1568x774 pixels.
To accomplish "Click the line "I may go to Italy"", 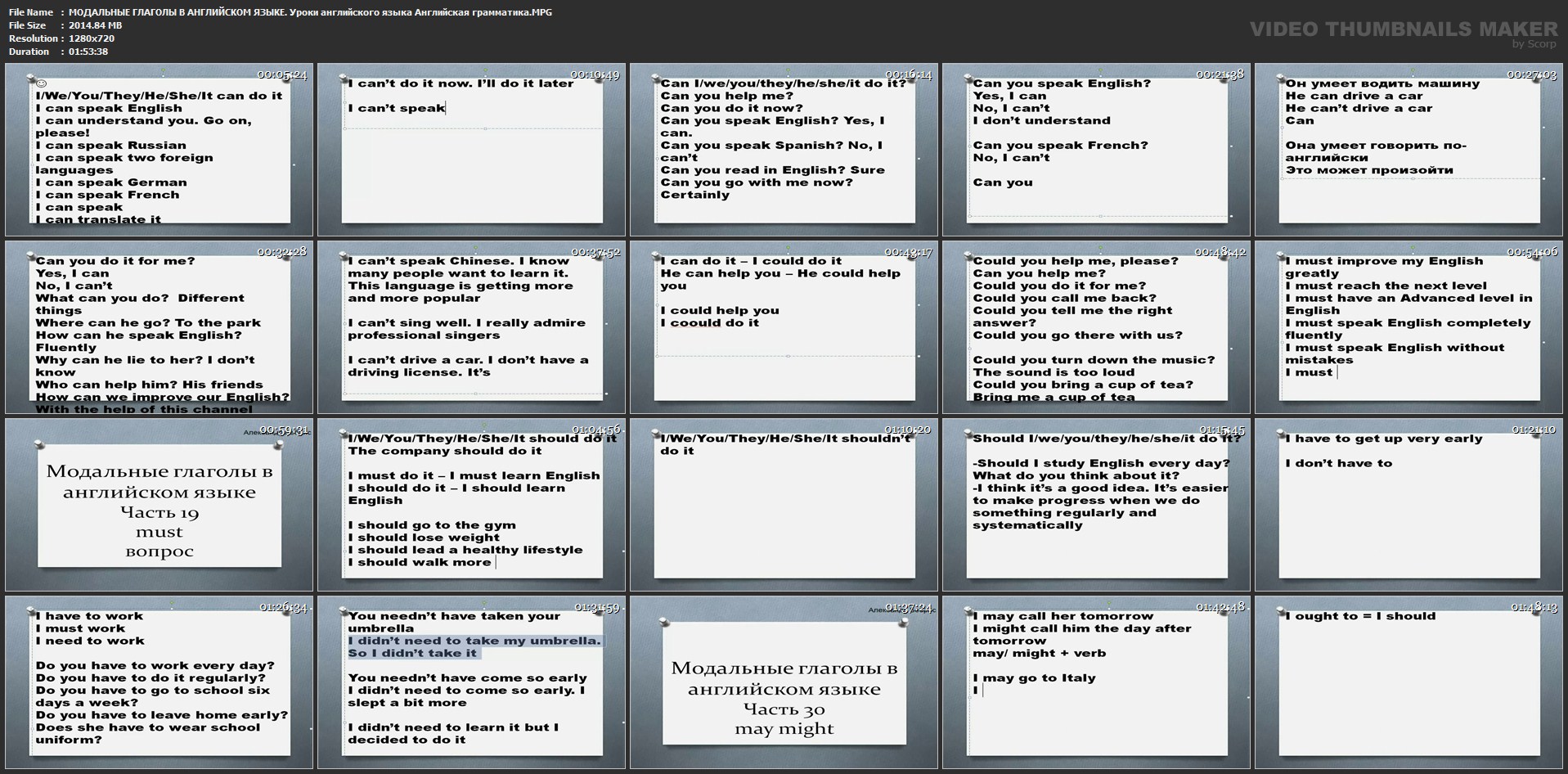I will [x=1034, y=678].
